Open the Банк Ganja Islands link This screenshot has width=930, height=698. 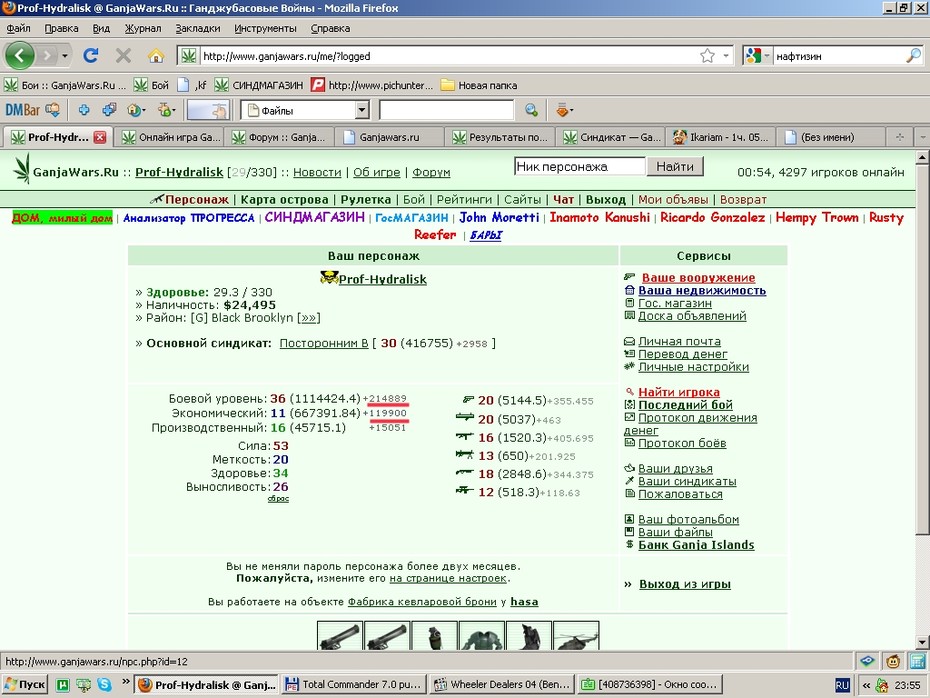(x=696, y=545)
